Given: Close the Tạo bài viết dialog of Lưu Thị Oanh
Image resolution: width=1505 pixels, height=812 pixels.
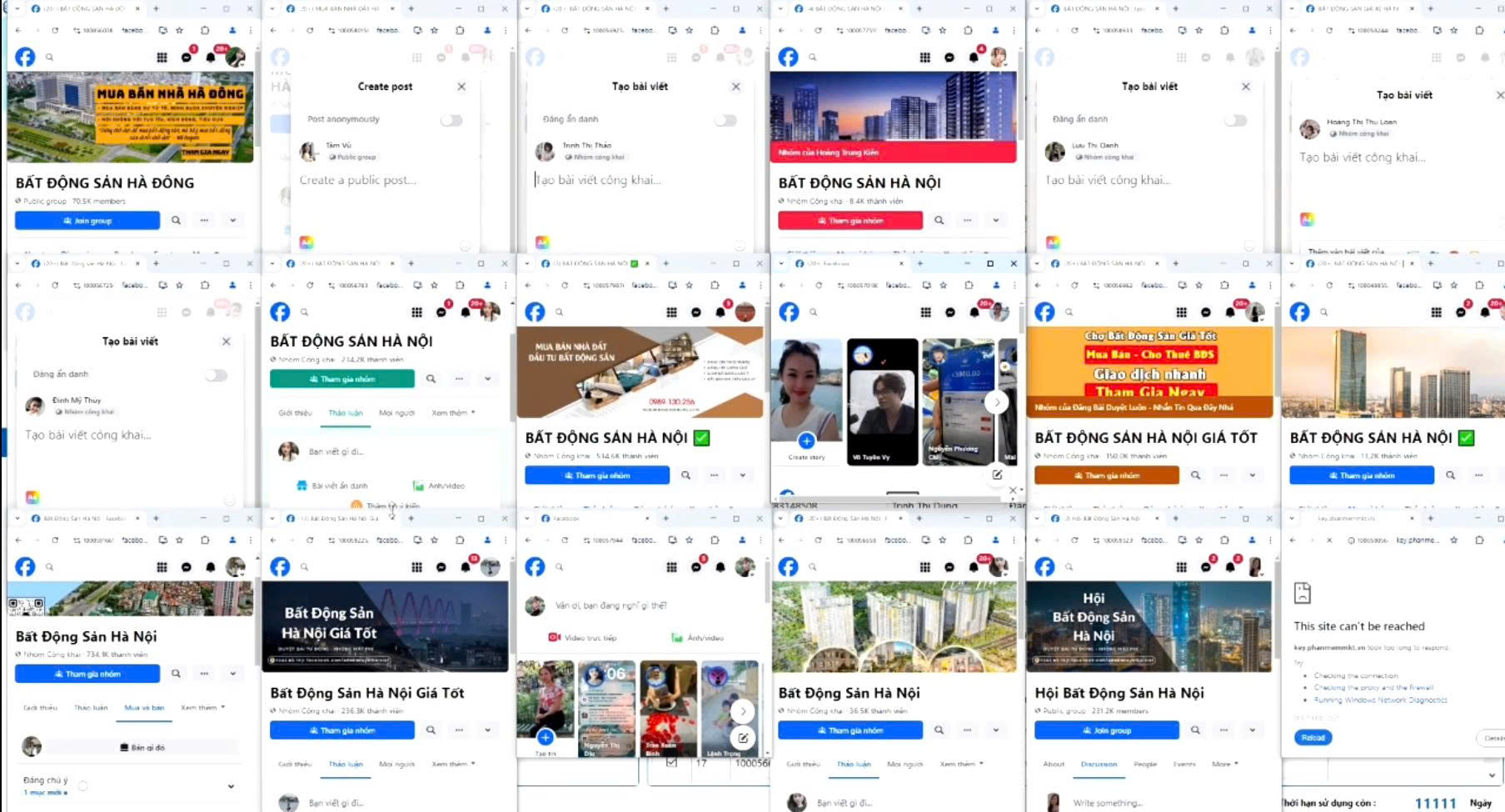Looking at the screenshot, I should [1245, 87].
